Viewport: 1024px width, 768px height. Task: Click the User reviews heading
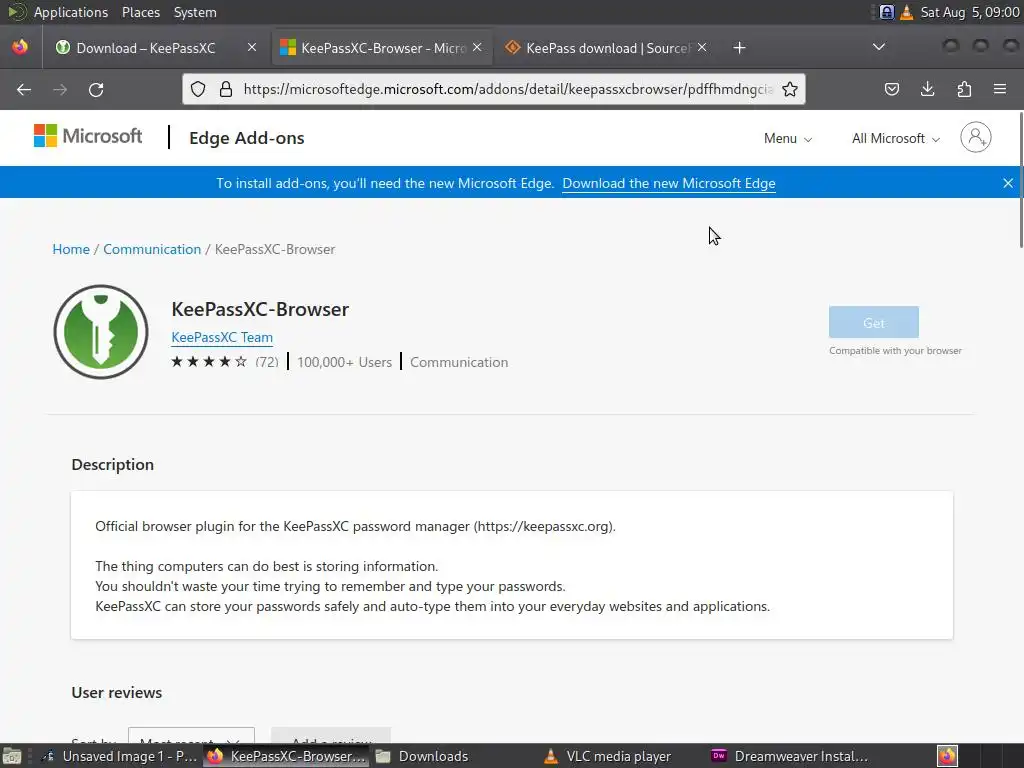tap(117, 692)
